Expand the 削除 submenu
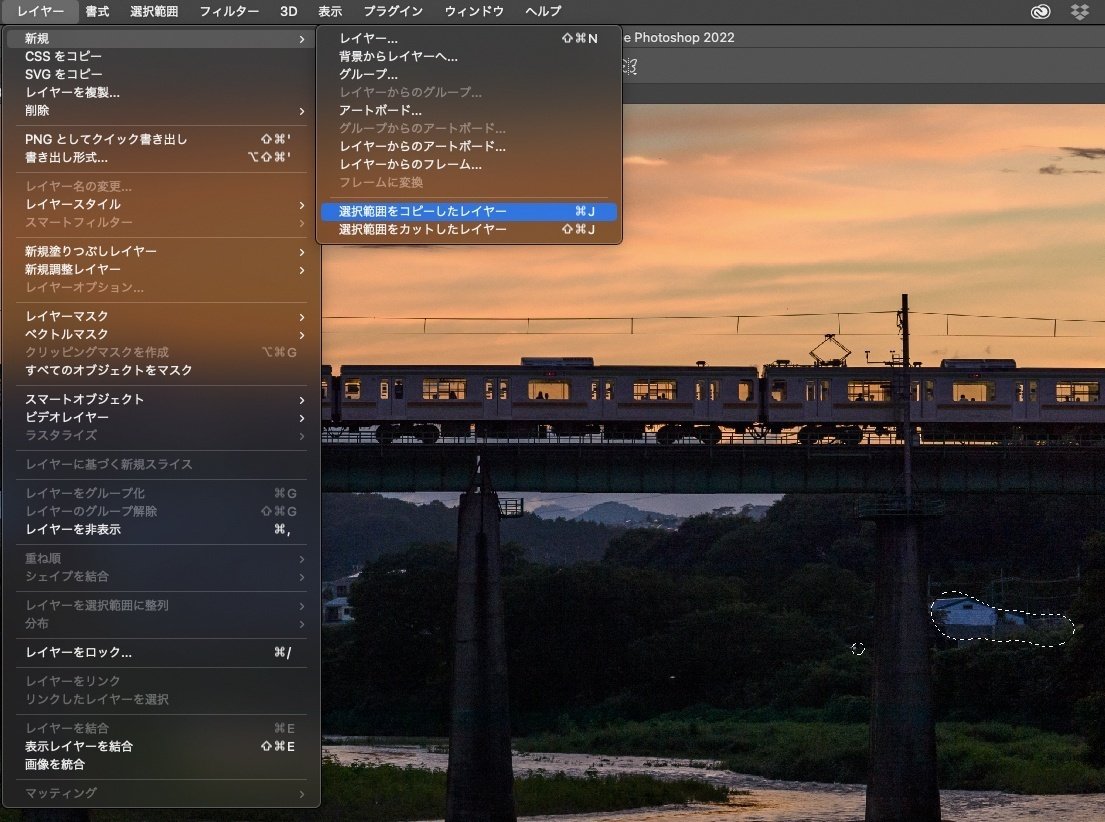Screen dimensions: 1105x822 click(x=161, y=111)
